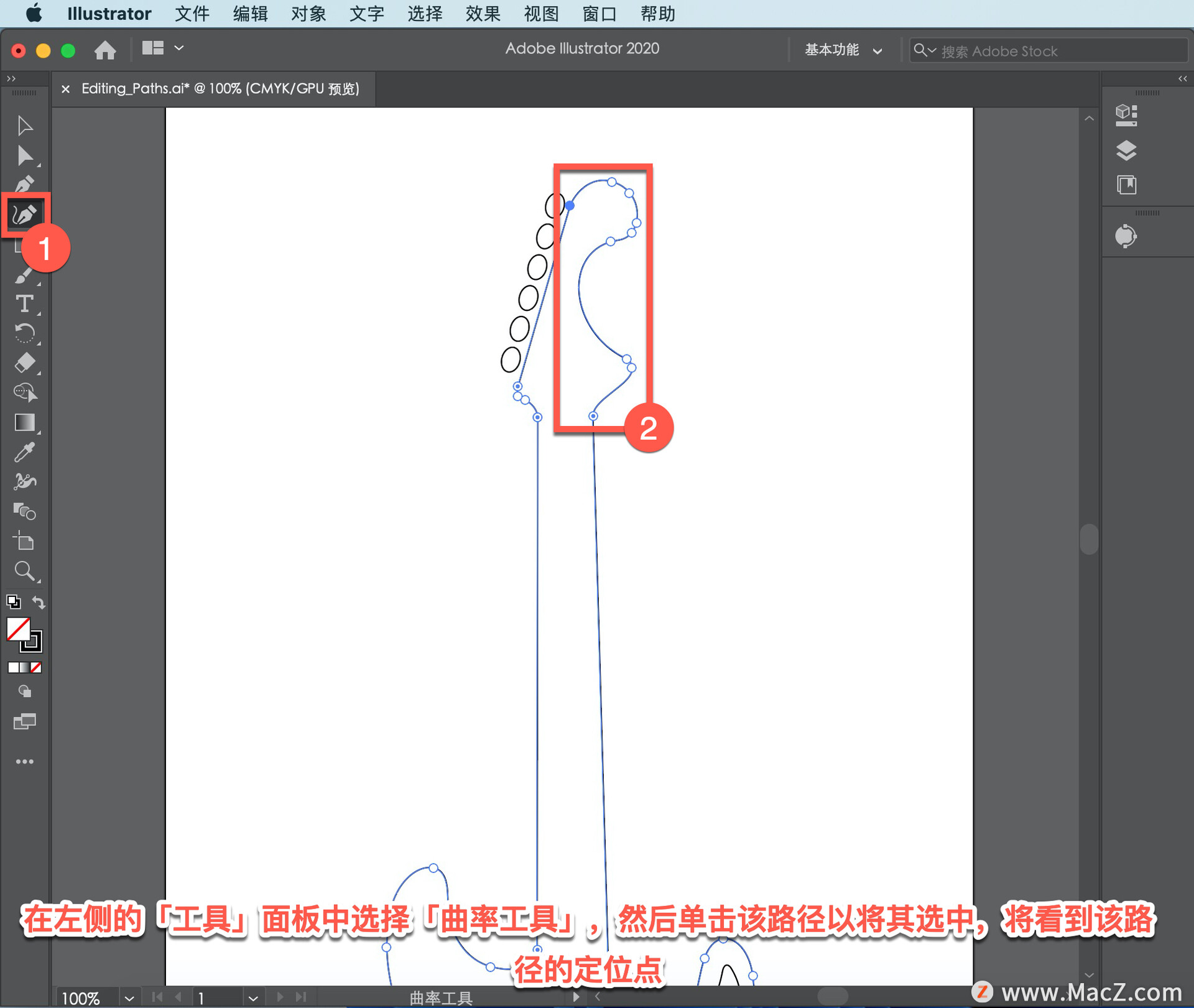This screenshot has width=1194, height=1008.
Task: Swap Fill and Stroke arrow icon
Action: pos(39,602)
